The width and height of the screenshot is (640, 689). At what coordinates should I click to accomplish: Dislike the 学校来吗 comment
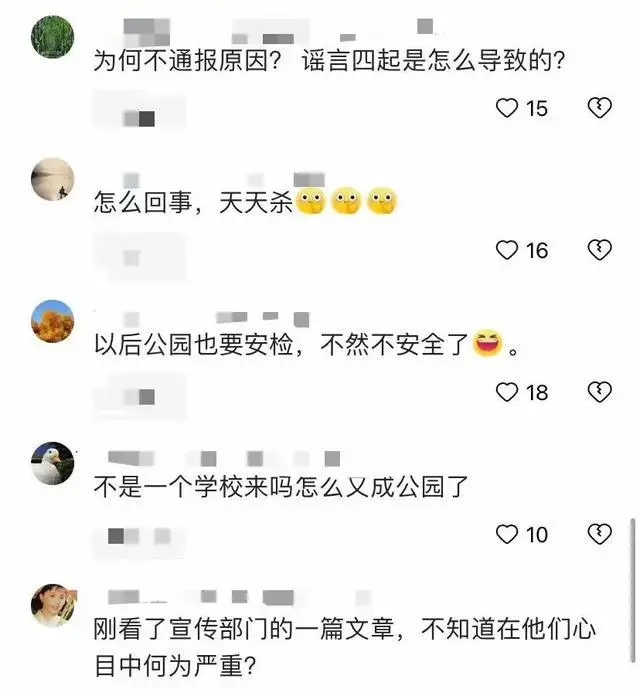pos(600,534)
